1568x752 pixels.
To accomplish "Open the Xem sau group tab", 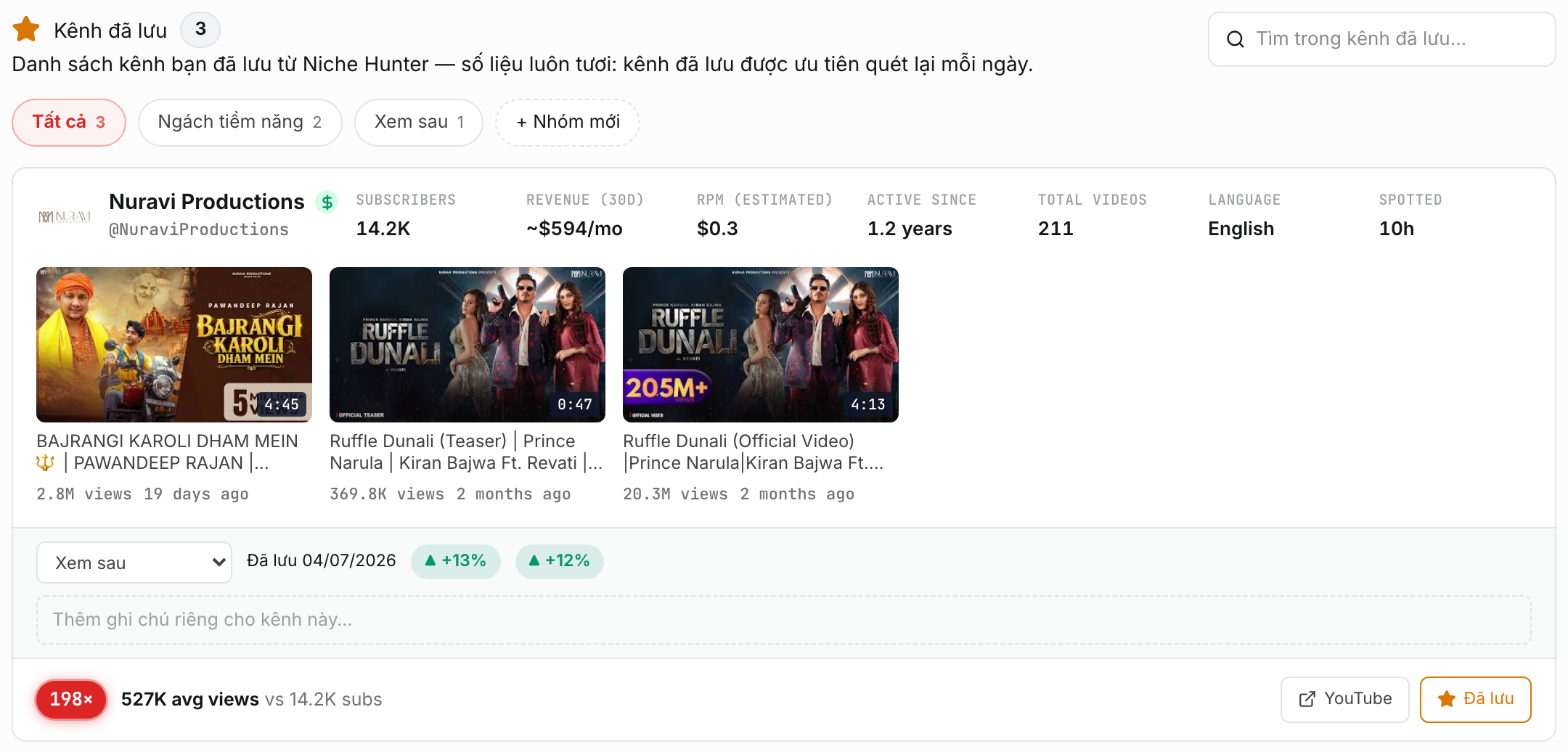I will (x=419, y=122).
